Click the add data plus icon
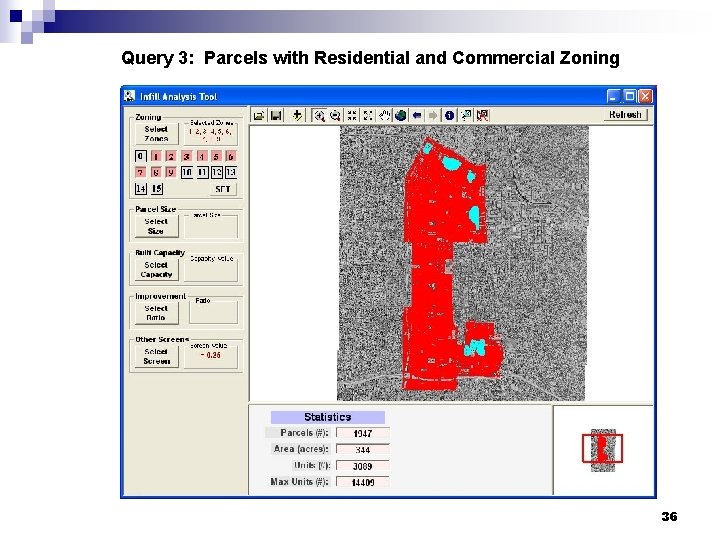 pos(297,115)
